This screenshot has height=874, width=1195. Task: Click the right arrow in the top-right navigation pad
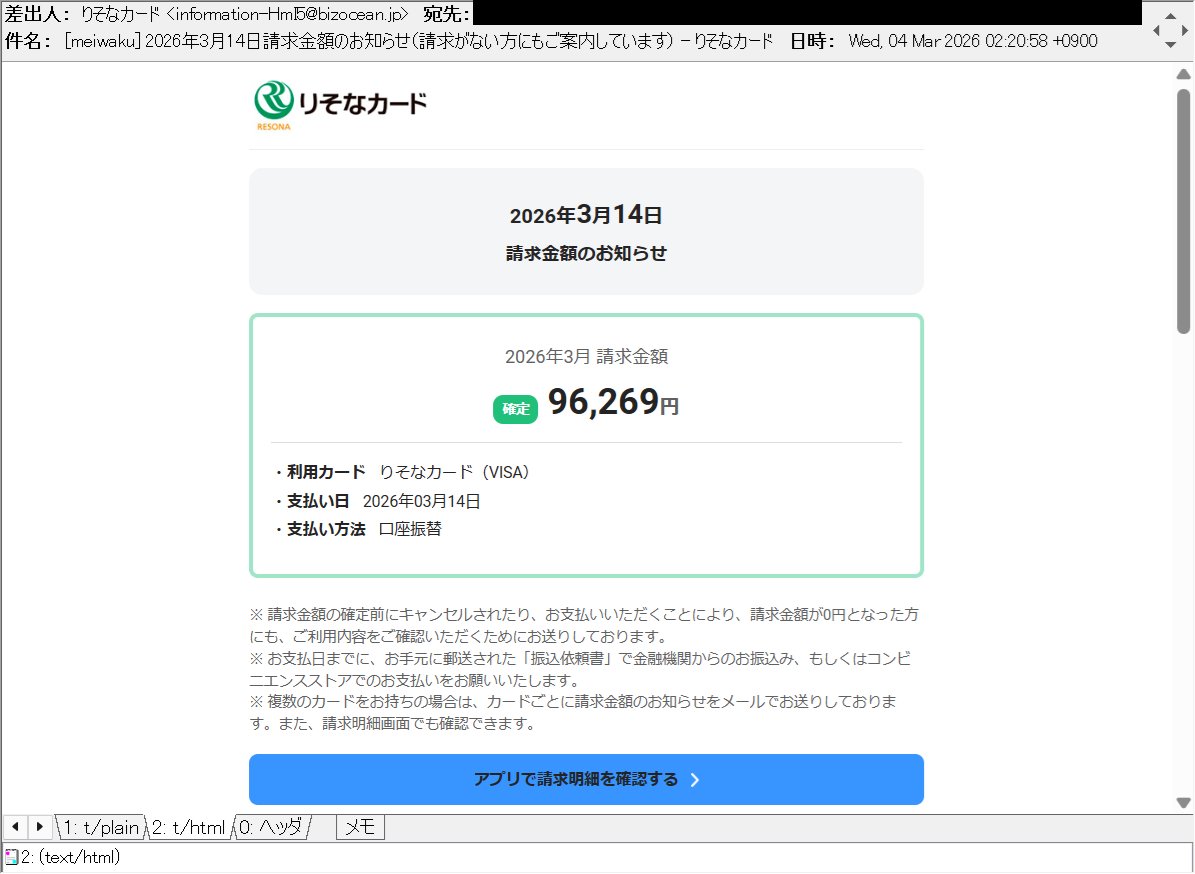click(x=1185, y=30)
